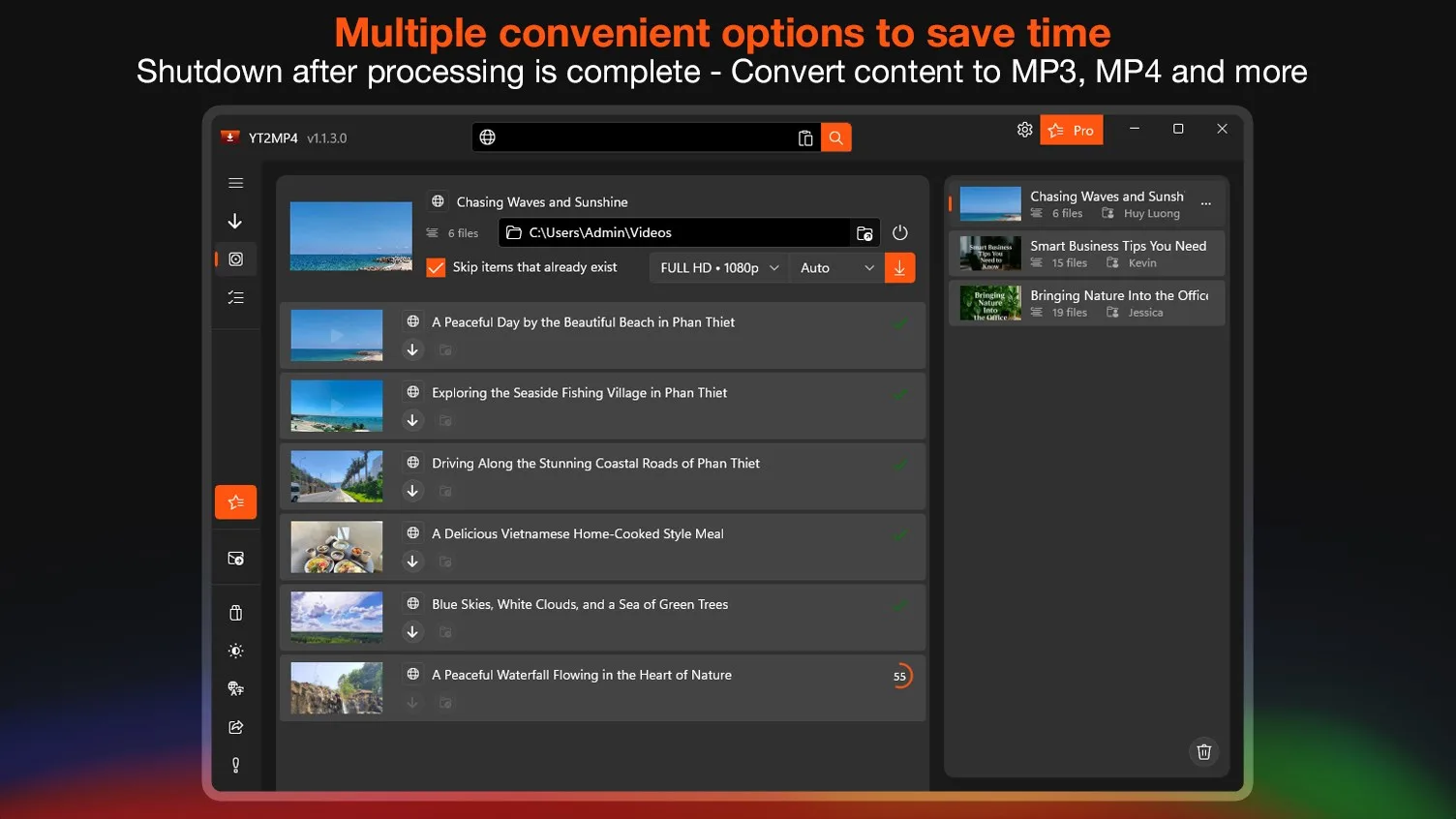Toggle shutdown after processing with the power icon
The height and width of the screenshot is (819, 1456).
point(900,233)
